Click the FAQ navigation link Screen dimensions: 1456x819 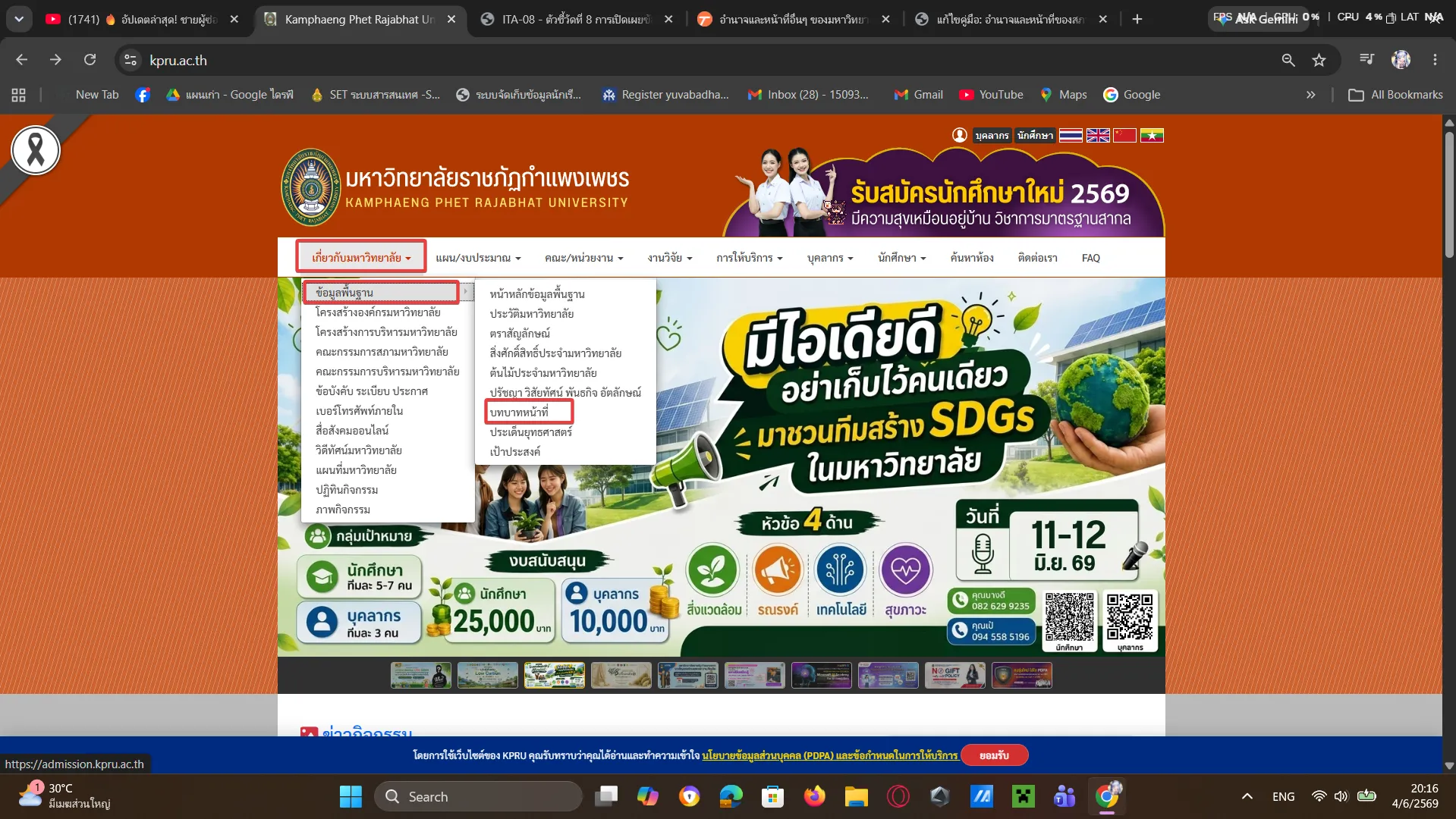pyautogui.click(x=1090, y=258)
